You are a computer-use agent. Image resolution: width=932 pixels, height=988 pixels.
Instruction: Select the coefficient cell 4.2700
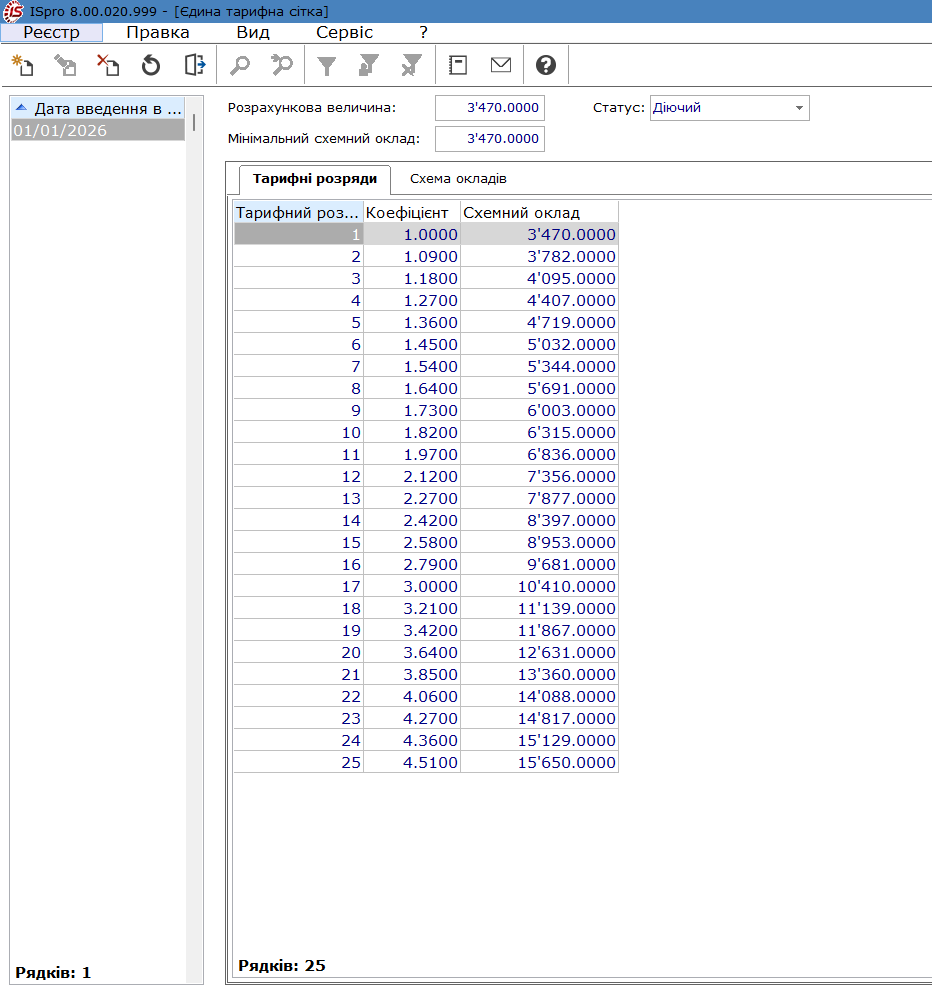tap(412, 718)
